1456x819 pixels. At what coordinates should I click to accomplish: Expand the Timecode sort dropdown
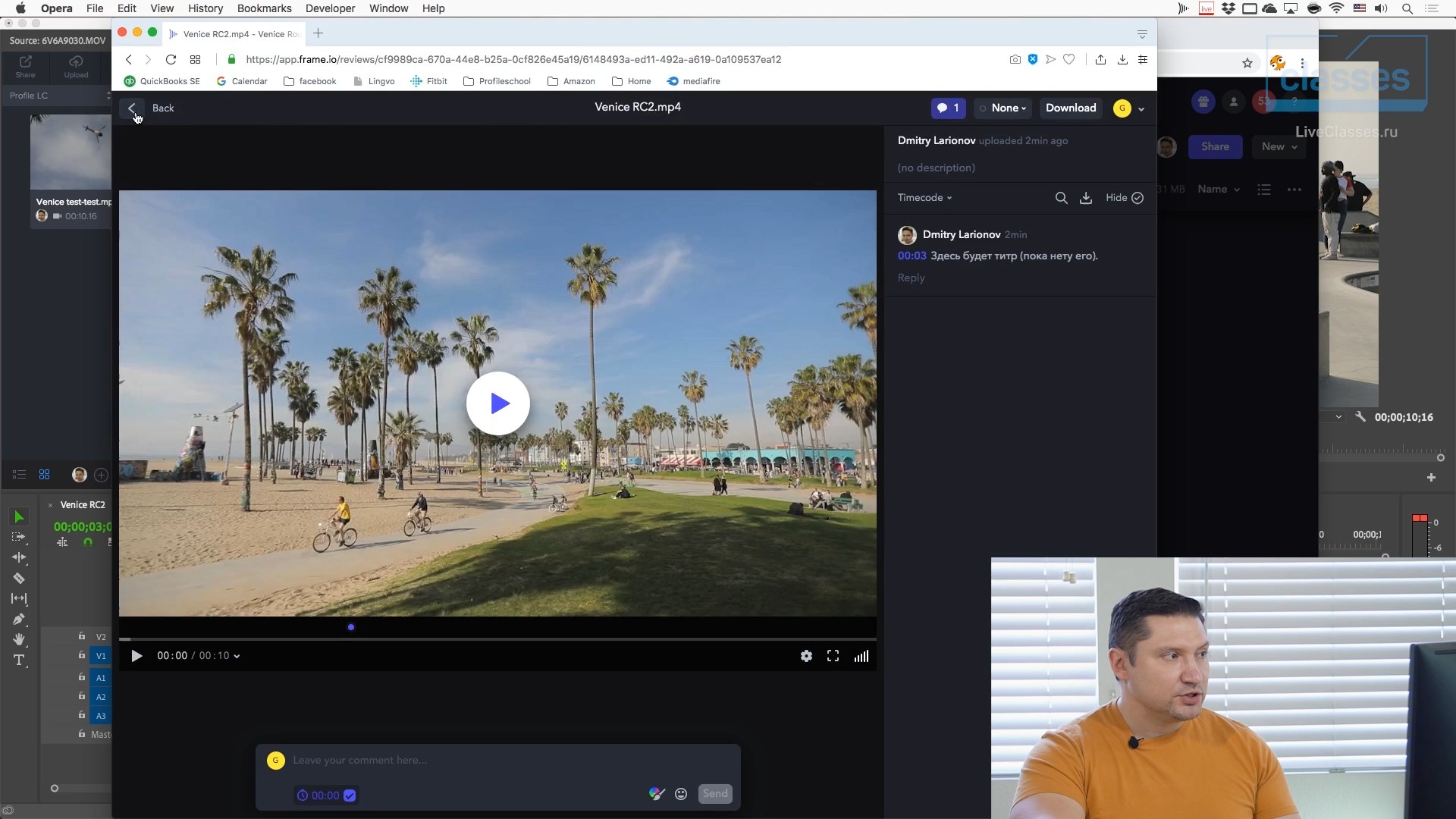coord(924,198)
